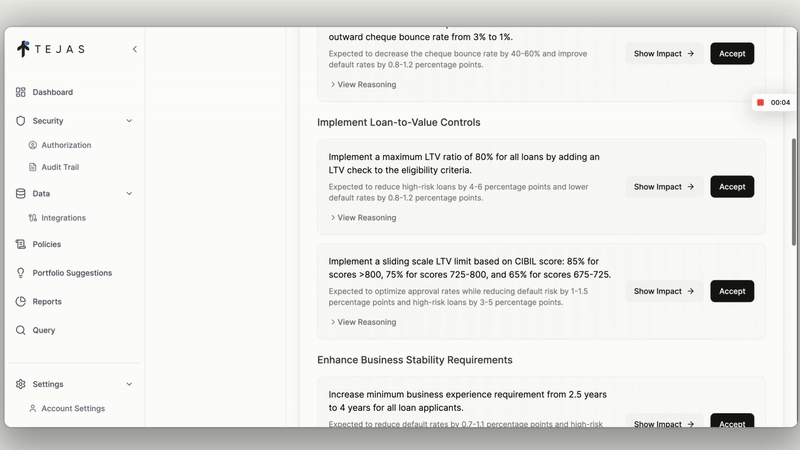Open Account Settings in the sidebar
Screen dimensions: 800x450
point(72,408)
